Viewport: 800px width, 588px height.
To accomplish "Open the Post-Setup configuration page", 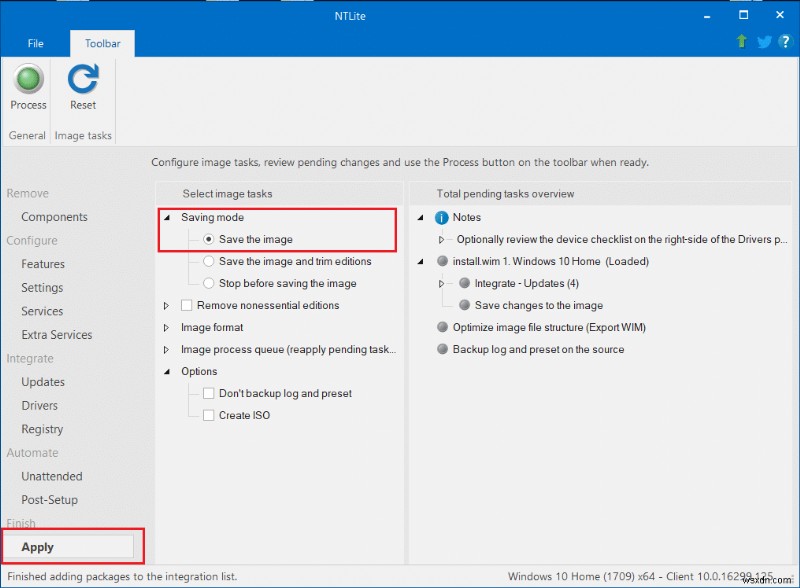I will [x=51, y=499].
